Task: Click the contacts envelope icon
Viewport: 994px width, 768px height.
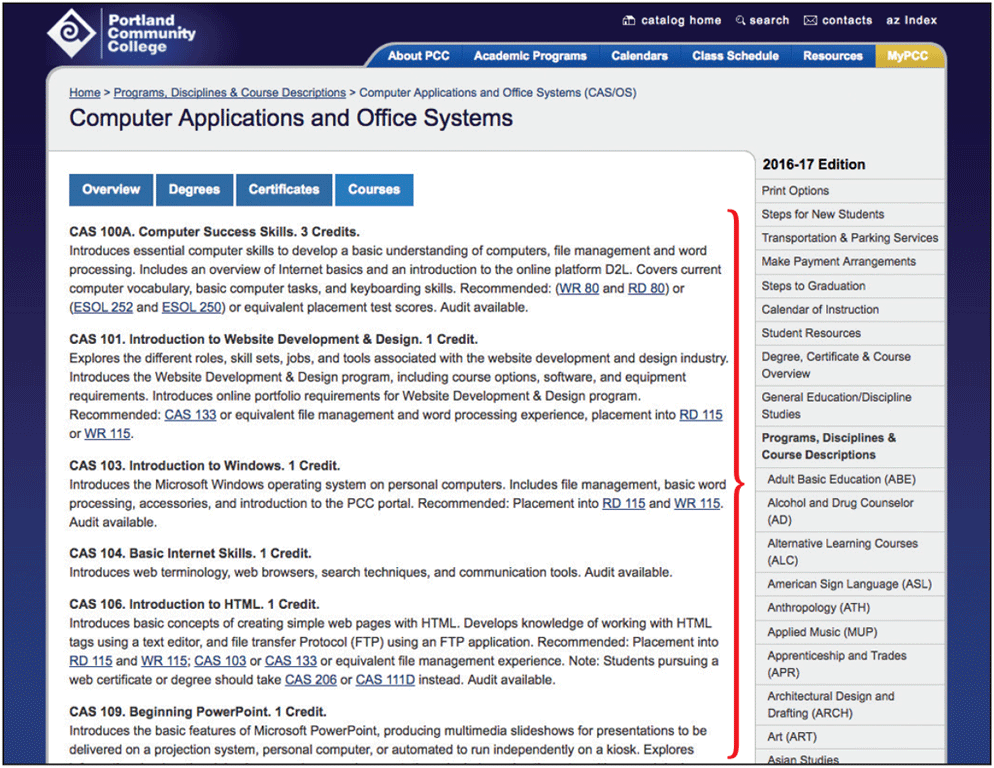Action: (x=810, y=20)
